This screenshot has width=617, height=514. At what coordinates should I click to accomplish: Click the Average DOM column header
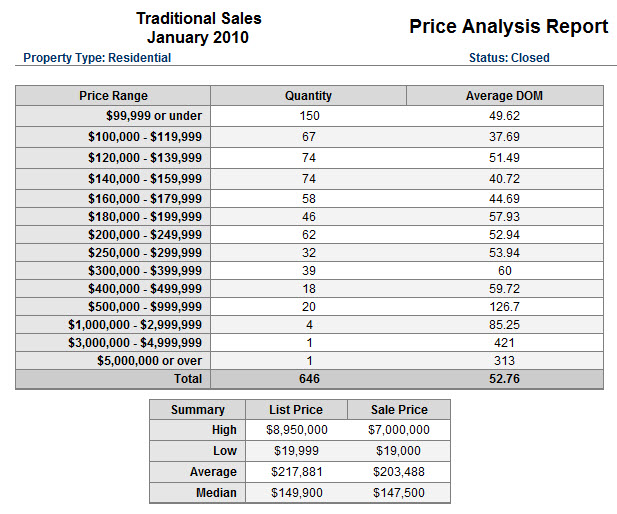504,96
